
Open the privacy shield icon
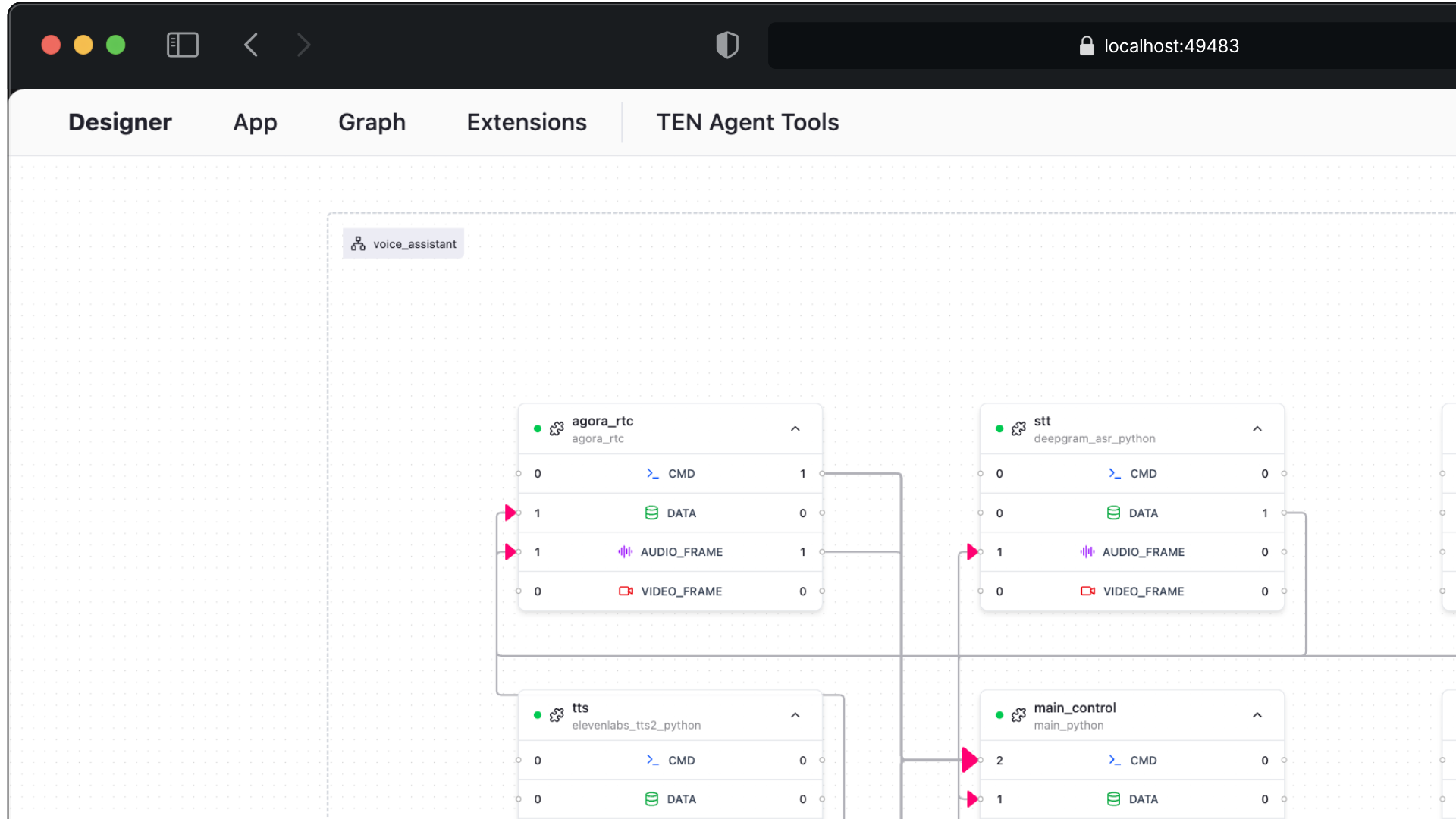(x=727, y=45)
